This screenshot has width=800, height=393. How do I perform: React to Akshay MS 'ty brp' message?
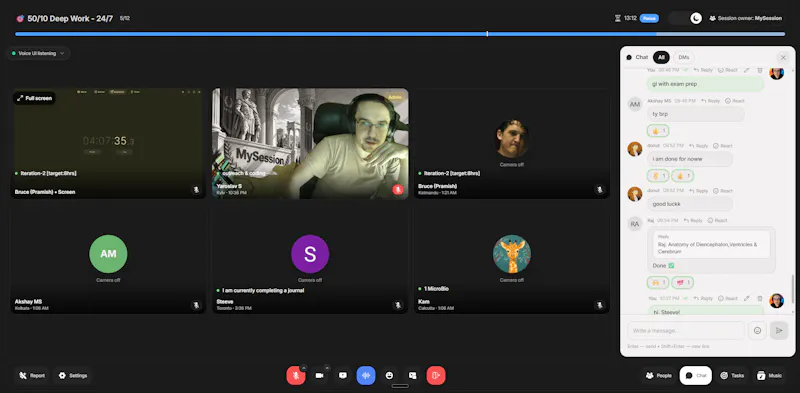(735, 101)
